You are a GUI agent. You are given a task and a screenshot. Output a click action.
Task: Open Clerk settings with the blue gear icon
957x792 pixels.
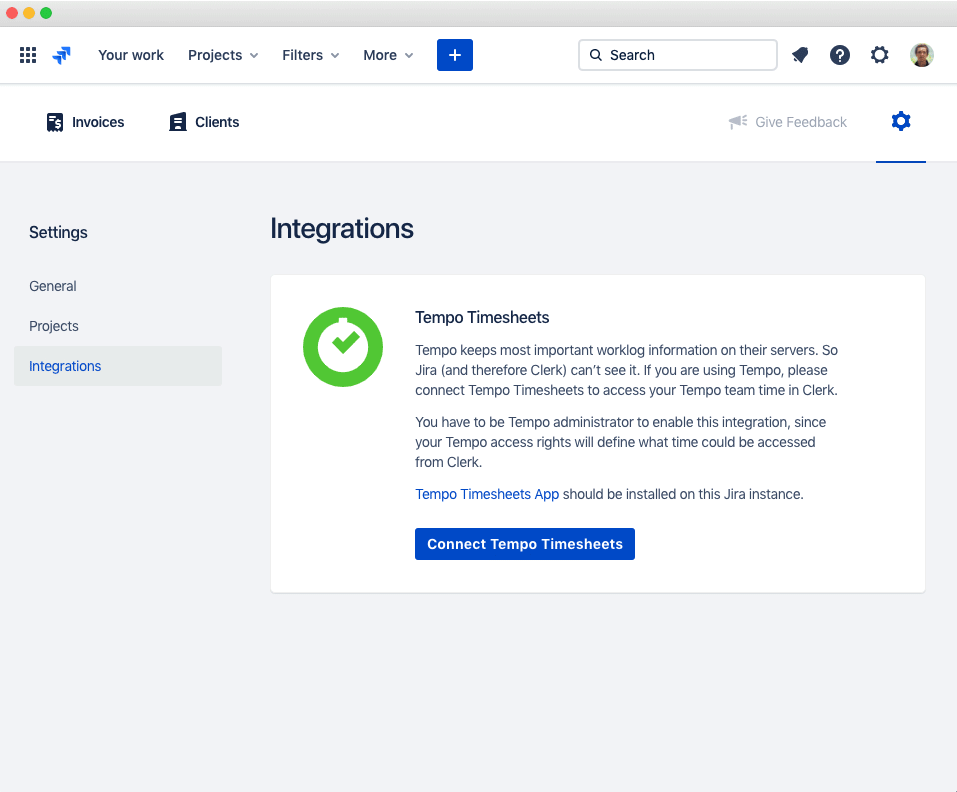pos(900,121)
